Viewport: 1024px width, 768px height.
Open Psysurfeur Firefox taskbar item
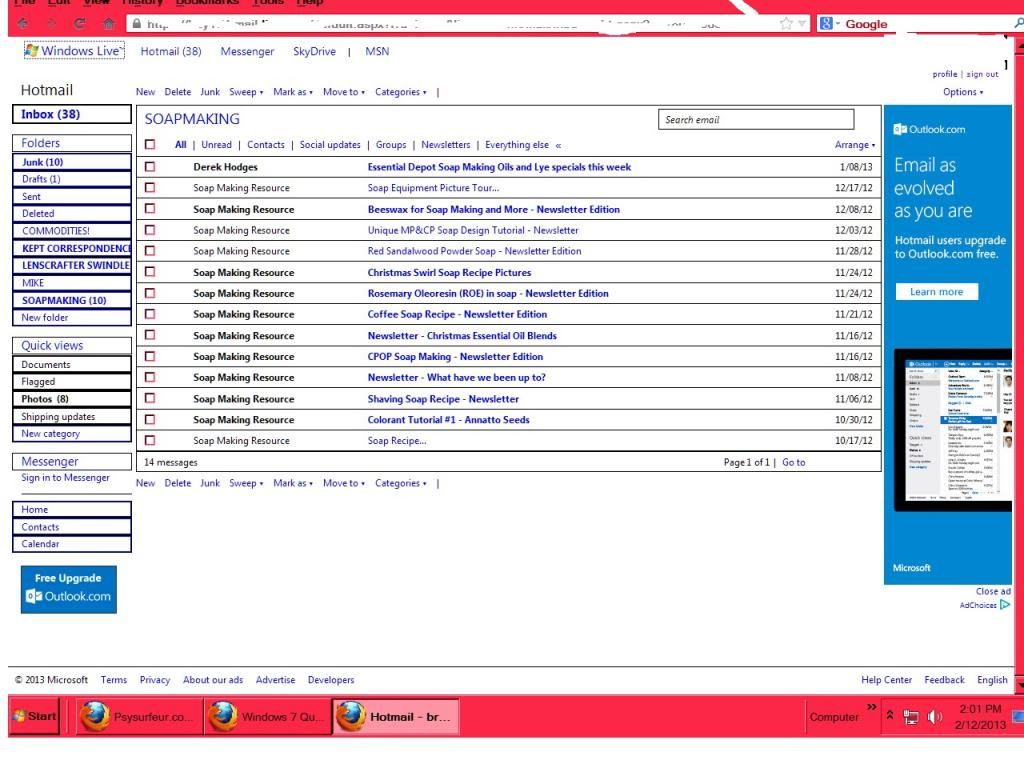139,716
